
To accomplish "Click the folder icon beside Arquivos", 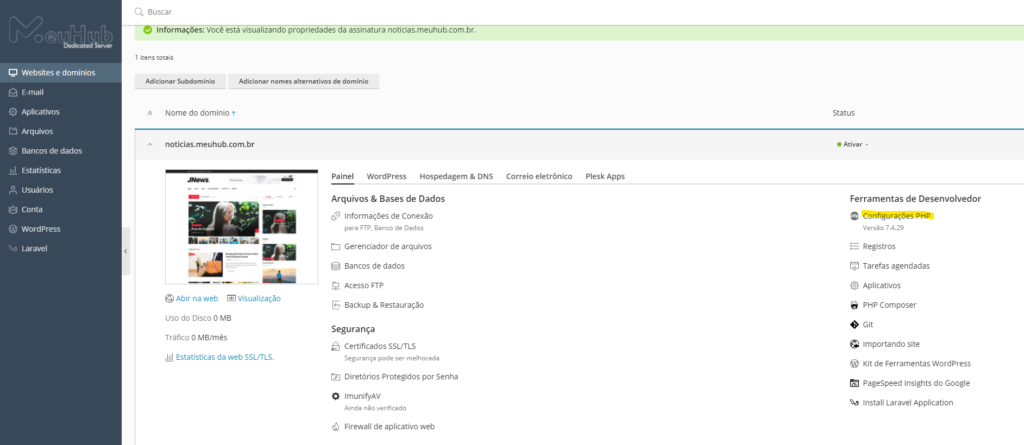I will pyautogui.click(x=13, y=131).
